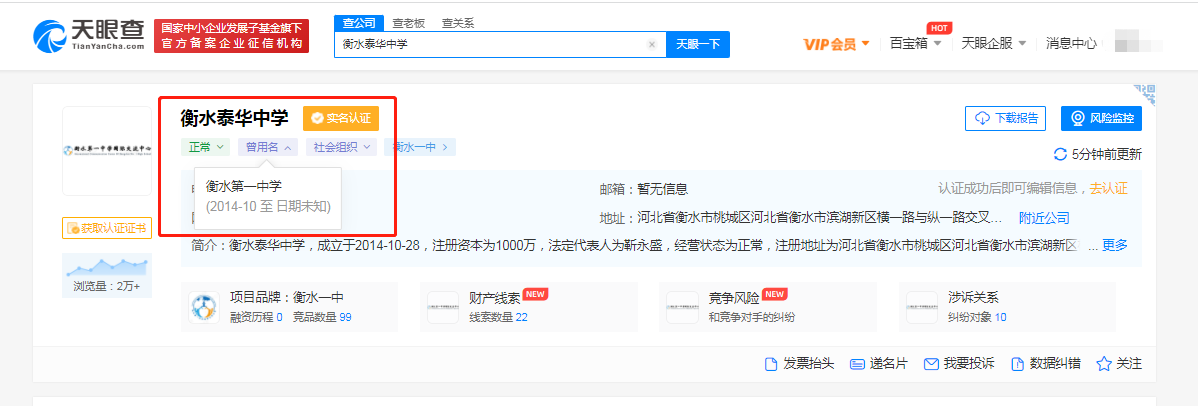Click the 涉诉关系 thumbnail icon
Screen dimensions: 1198x406
(921, 307)
